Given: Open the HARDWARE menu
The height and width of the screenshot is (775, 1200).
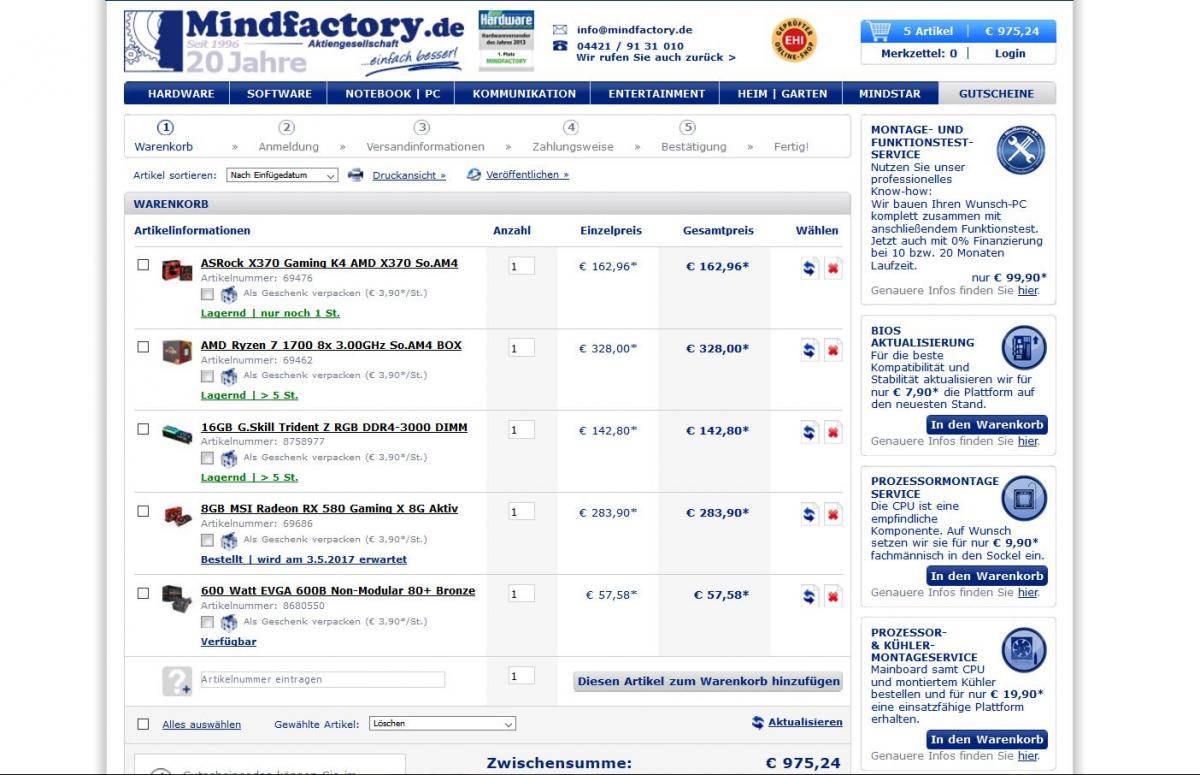Looking at the screenshot, I should point(181,94).
